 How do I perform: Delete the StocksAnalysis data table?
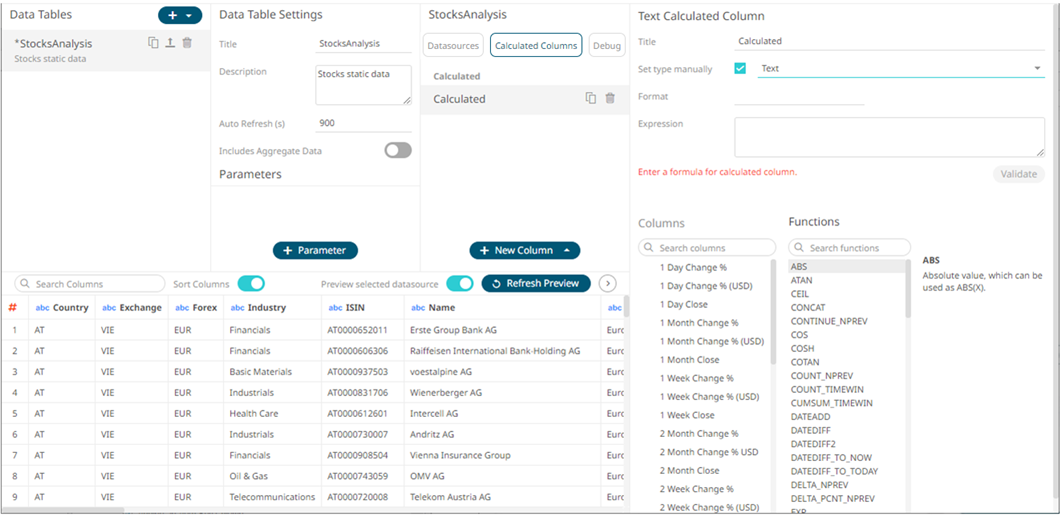(187, 43)
